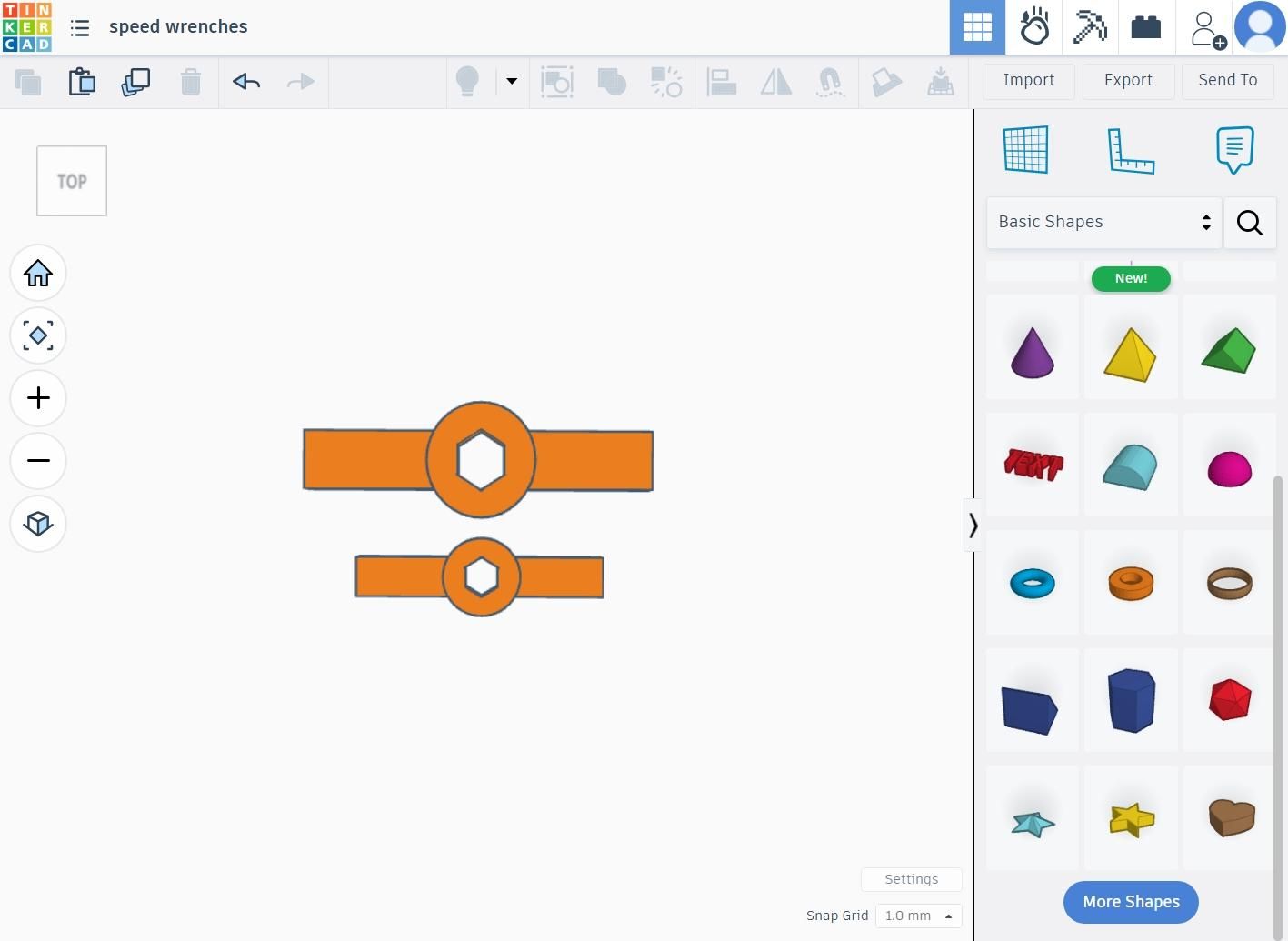Pick the teal star shape
This screenshot has height=941, width=1288.
click(x=1033, y=819)
